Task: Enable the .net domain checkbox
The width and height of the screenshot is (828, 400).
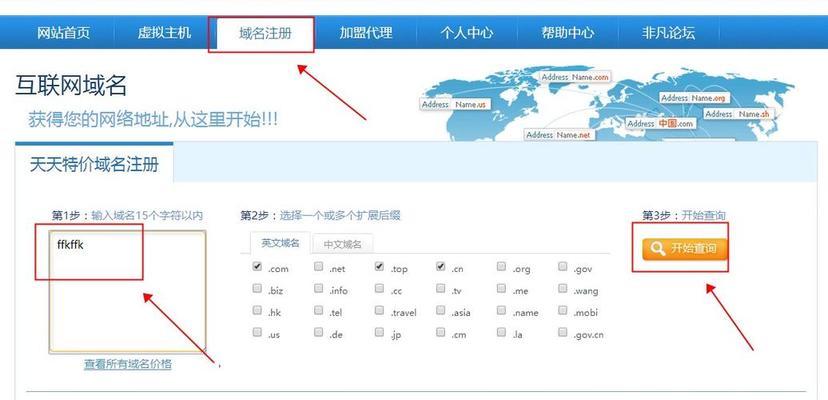Action: 319,267
